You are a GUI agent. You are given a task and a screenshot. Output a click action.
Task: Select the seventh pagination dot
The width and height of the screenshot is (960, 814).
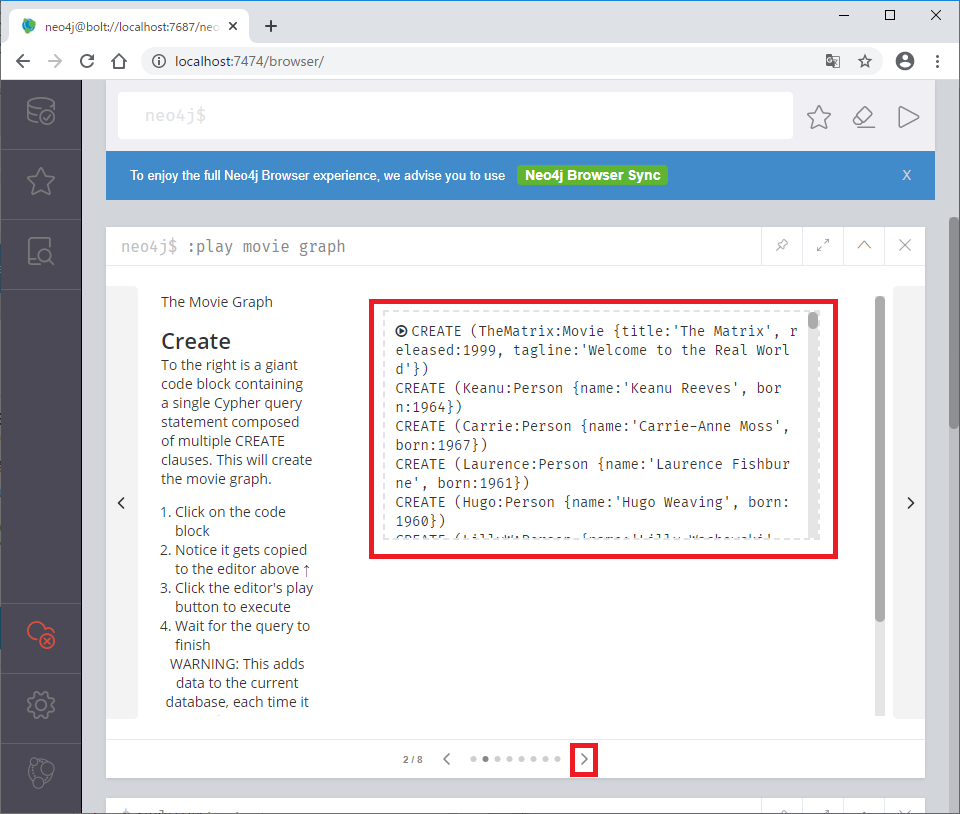pos(546,759)
